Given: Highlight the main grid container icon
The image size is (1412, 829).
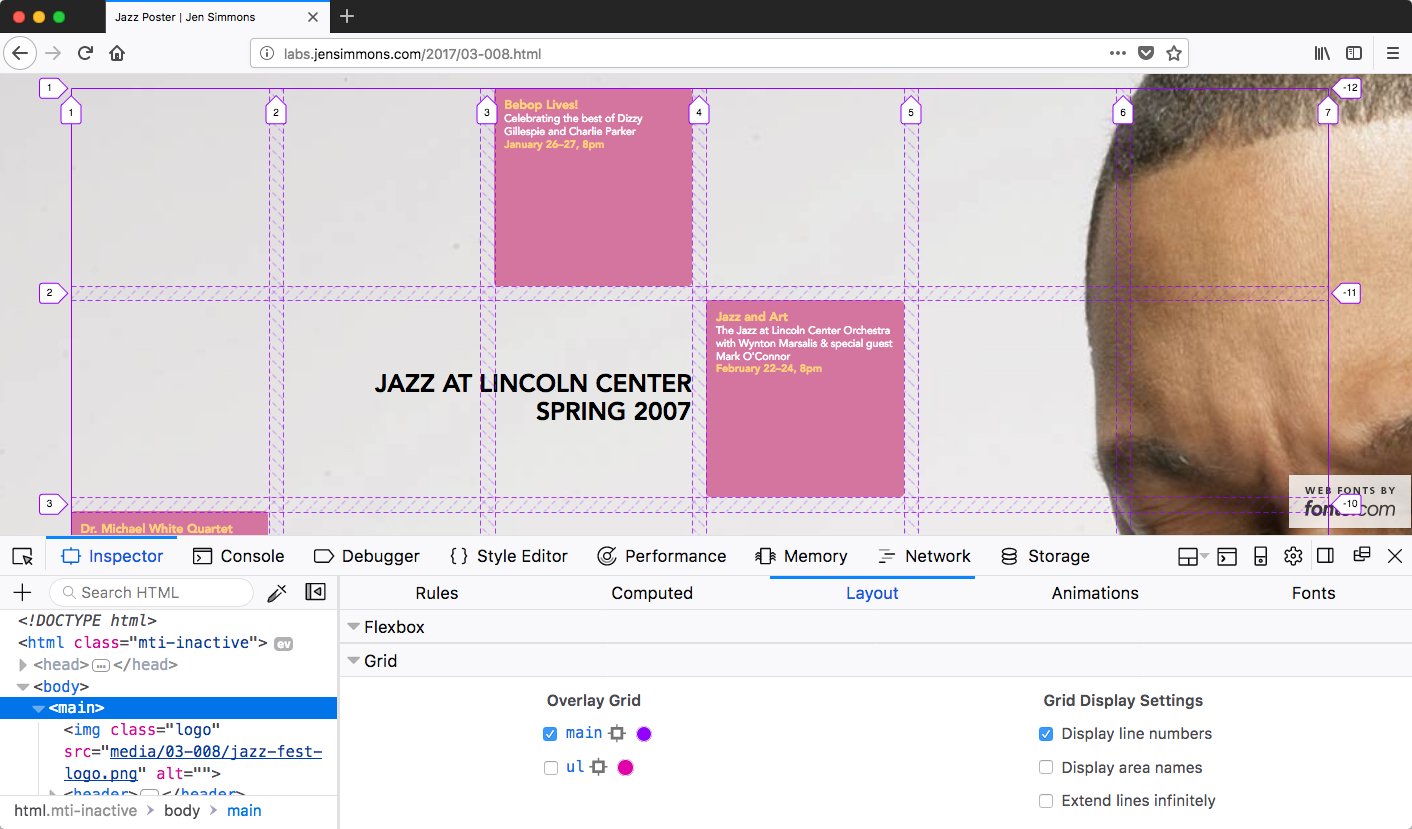Looking at the screenshot, I should point(617,734).
